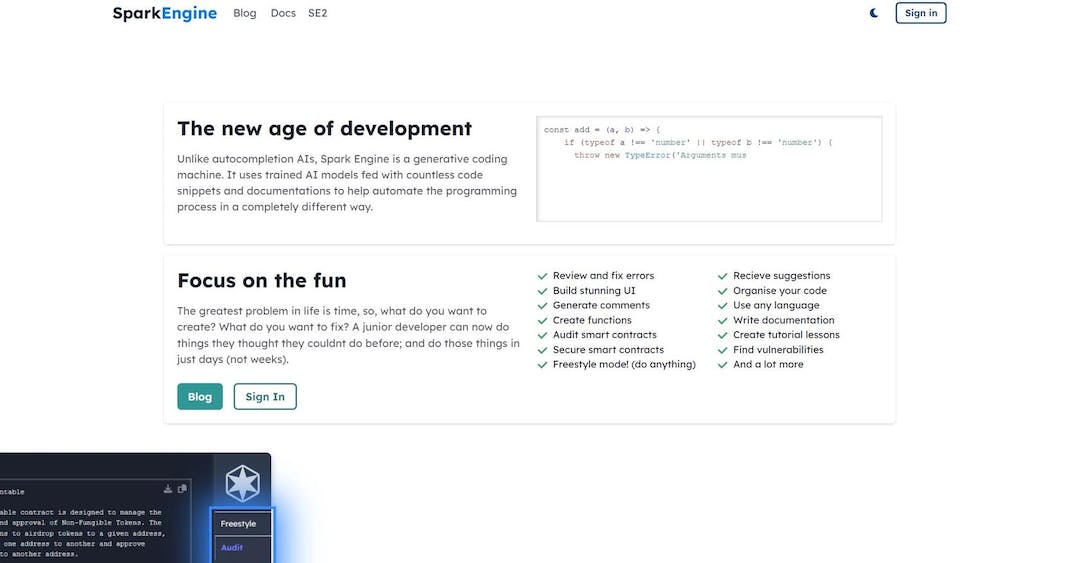Click checkmark beside Audit smart contracts

point(542,335)
